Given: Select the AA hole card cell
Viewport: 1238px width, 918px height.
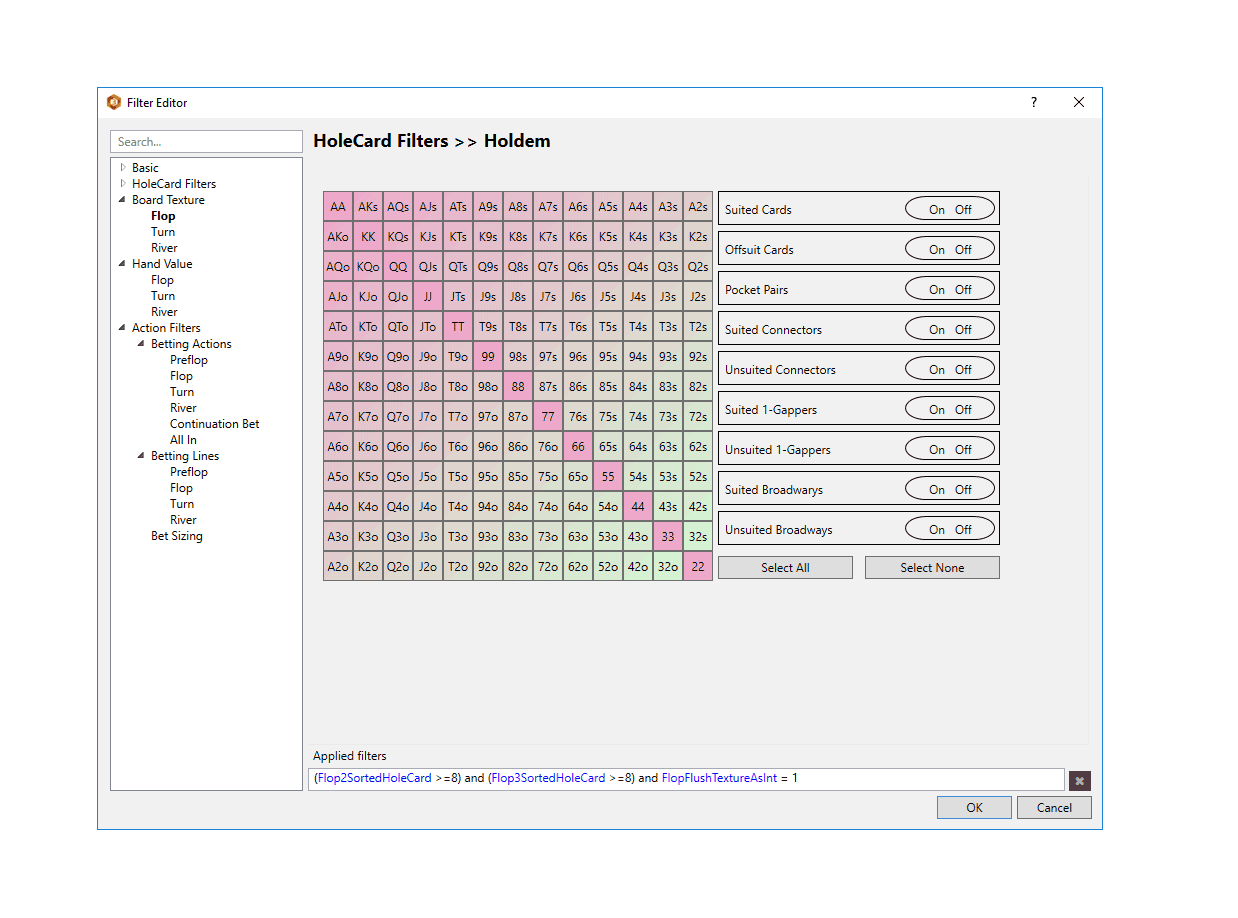Looking at the screenshot, I should tap(338, 207).
